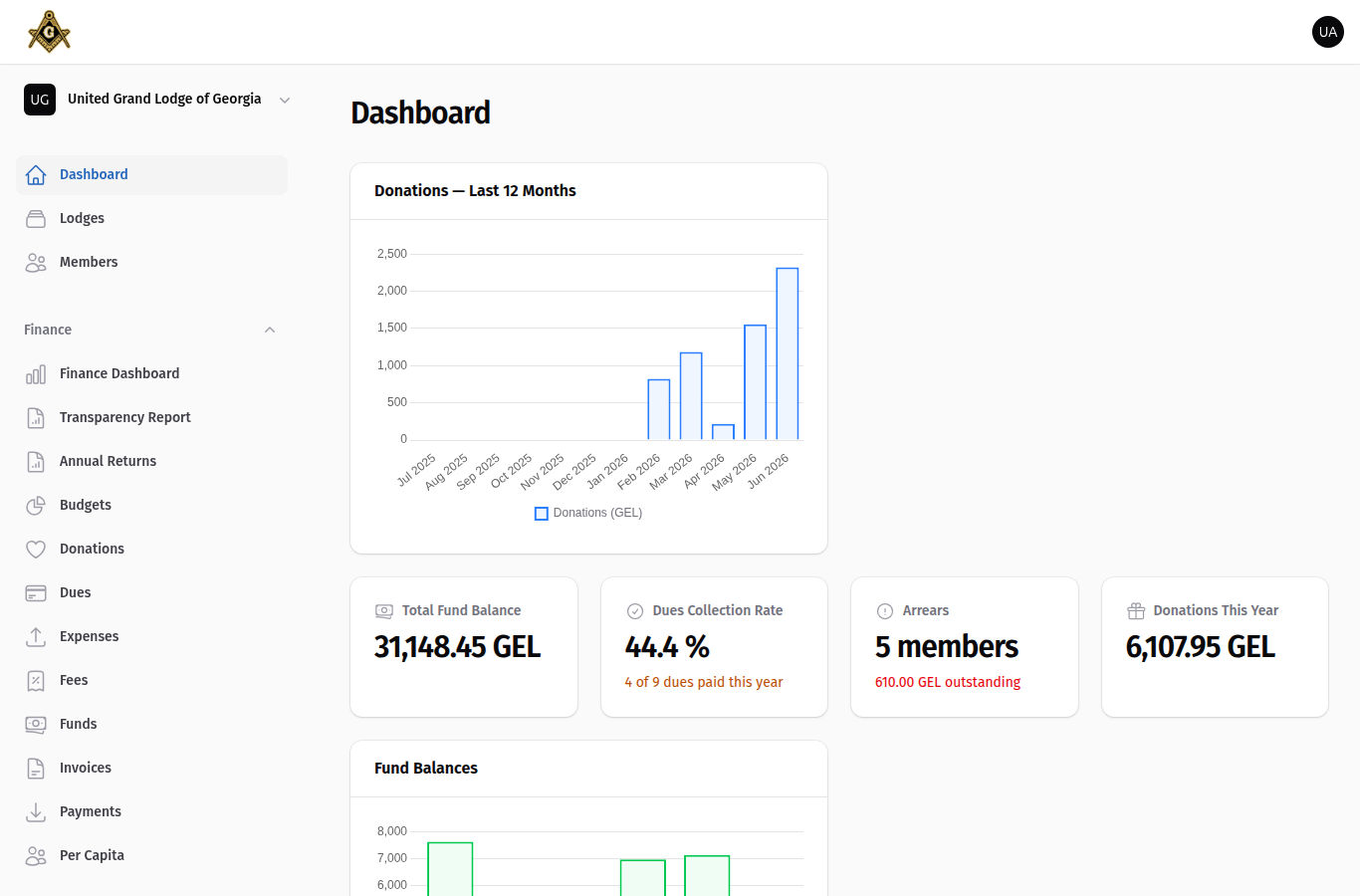The image size is (1360, 896).
Task: Click '610.00 GEL outstanding' text
Action: (x=948, y=682)
